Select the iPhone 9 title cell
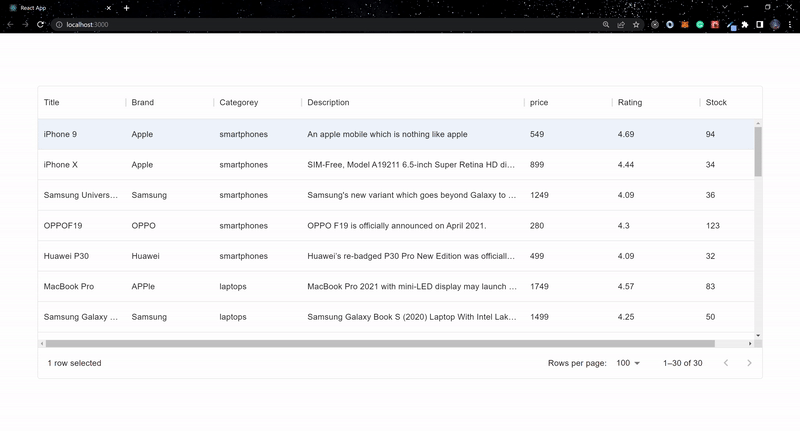Screen dimensions: 800x431 click(82, 134)
